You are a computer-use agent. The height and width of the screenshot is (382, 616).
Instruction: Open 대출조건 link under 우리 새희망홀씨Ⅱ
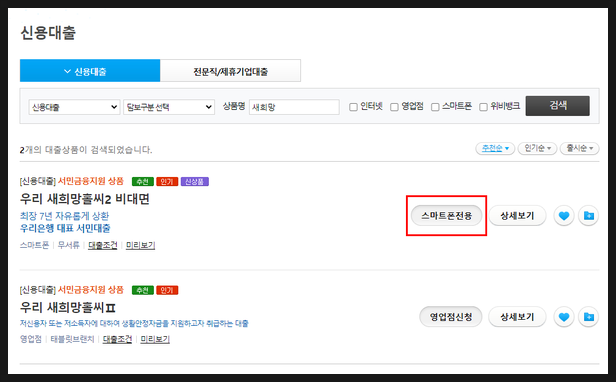coord(117,339)
